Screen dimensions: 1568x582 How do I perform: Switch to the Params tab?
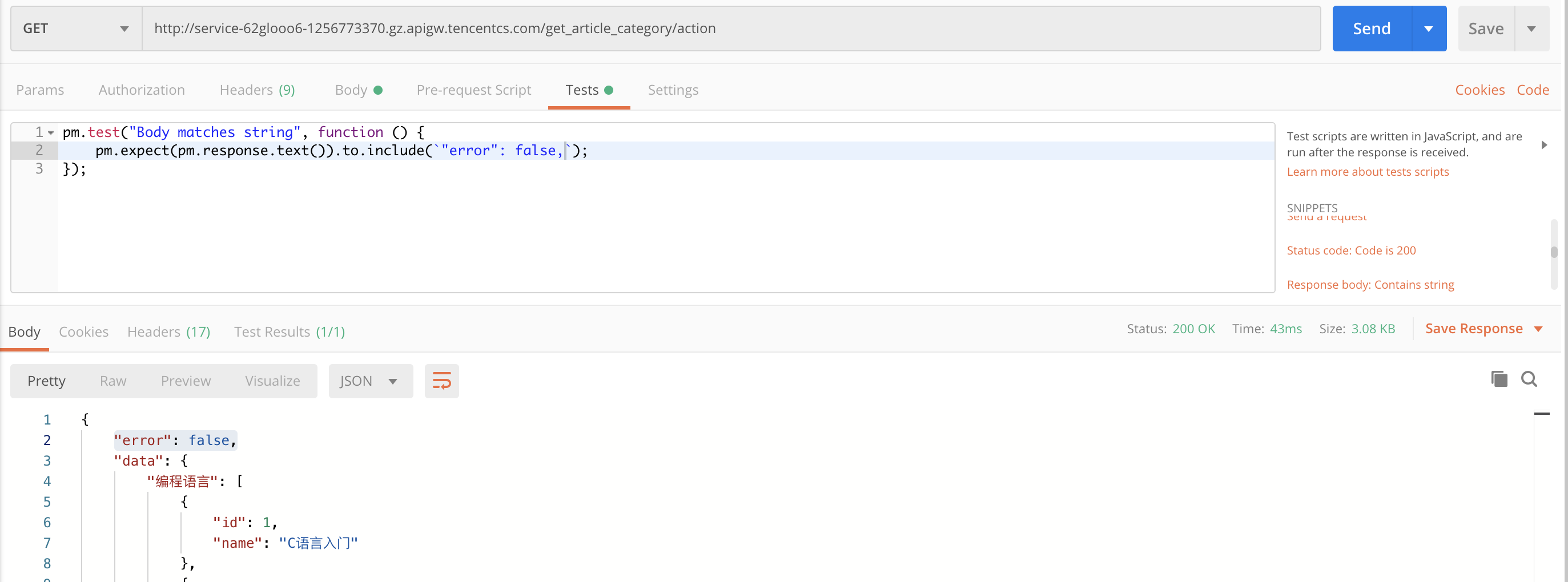40,90
